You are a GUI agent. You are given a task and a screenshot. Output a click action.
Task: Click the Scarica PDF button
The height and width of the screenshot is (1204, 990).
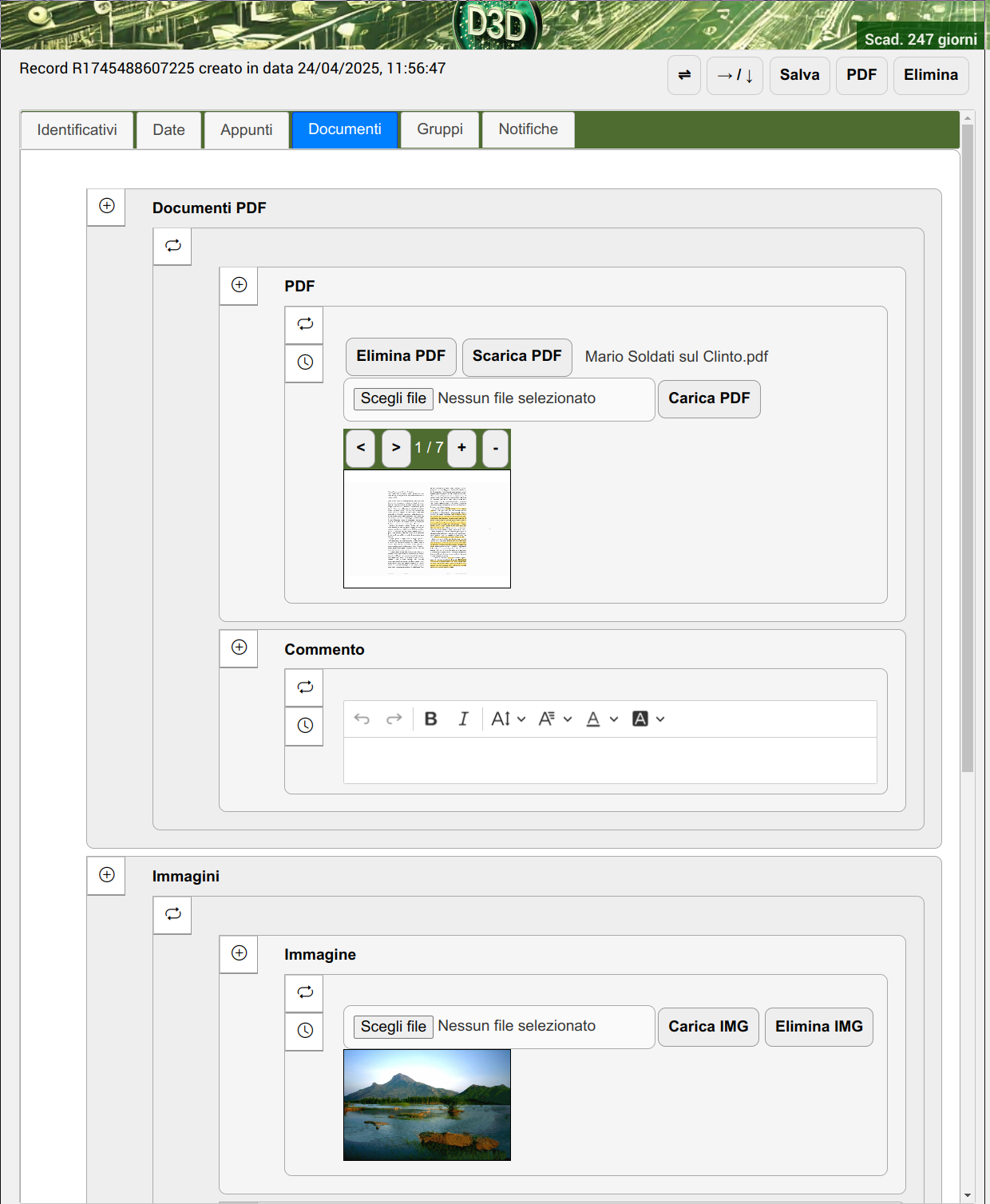[x=517, y=356]
